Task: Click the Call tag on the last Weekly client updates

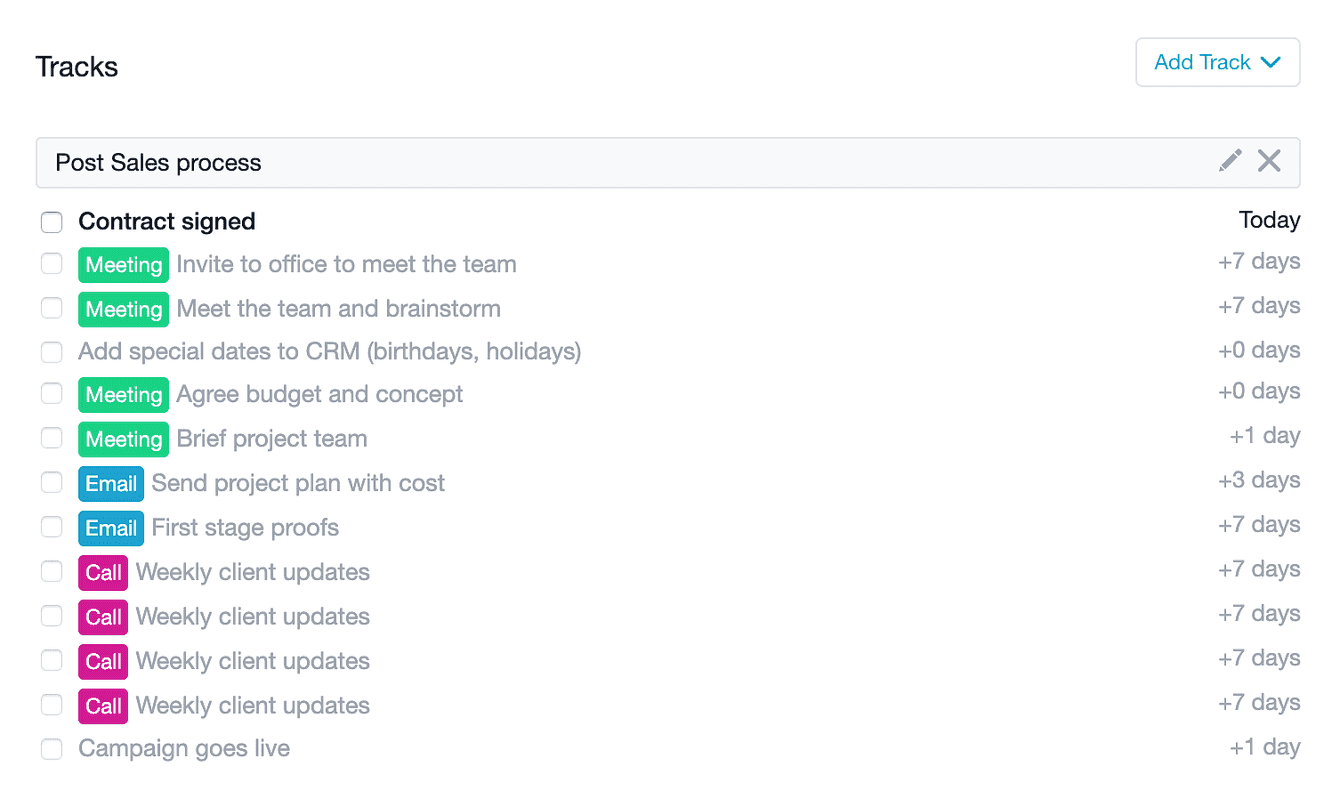Action: (103, 706)
